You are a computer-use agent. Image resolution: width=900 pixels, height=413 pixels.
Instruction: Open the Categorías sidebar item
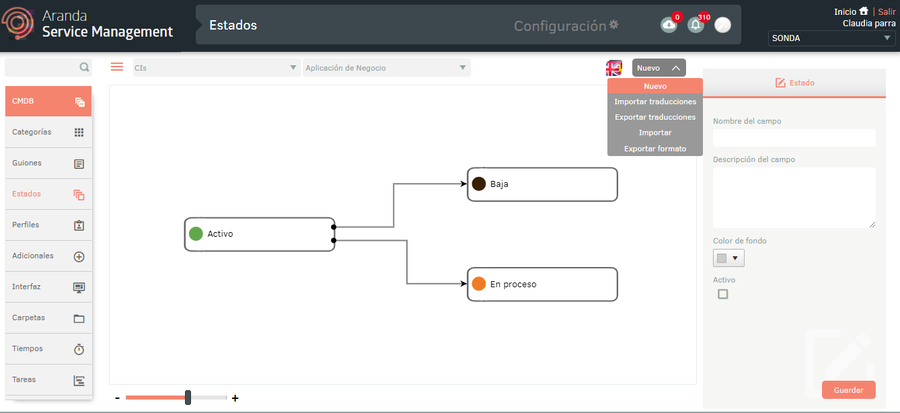[x=48, y=132]
